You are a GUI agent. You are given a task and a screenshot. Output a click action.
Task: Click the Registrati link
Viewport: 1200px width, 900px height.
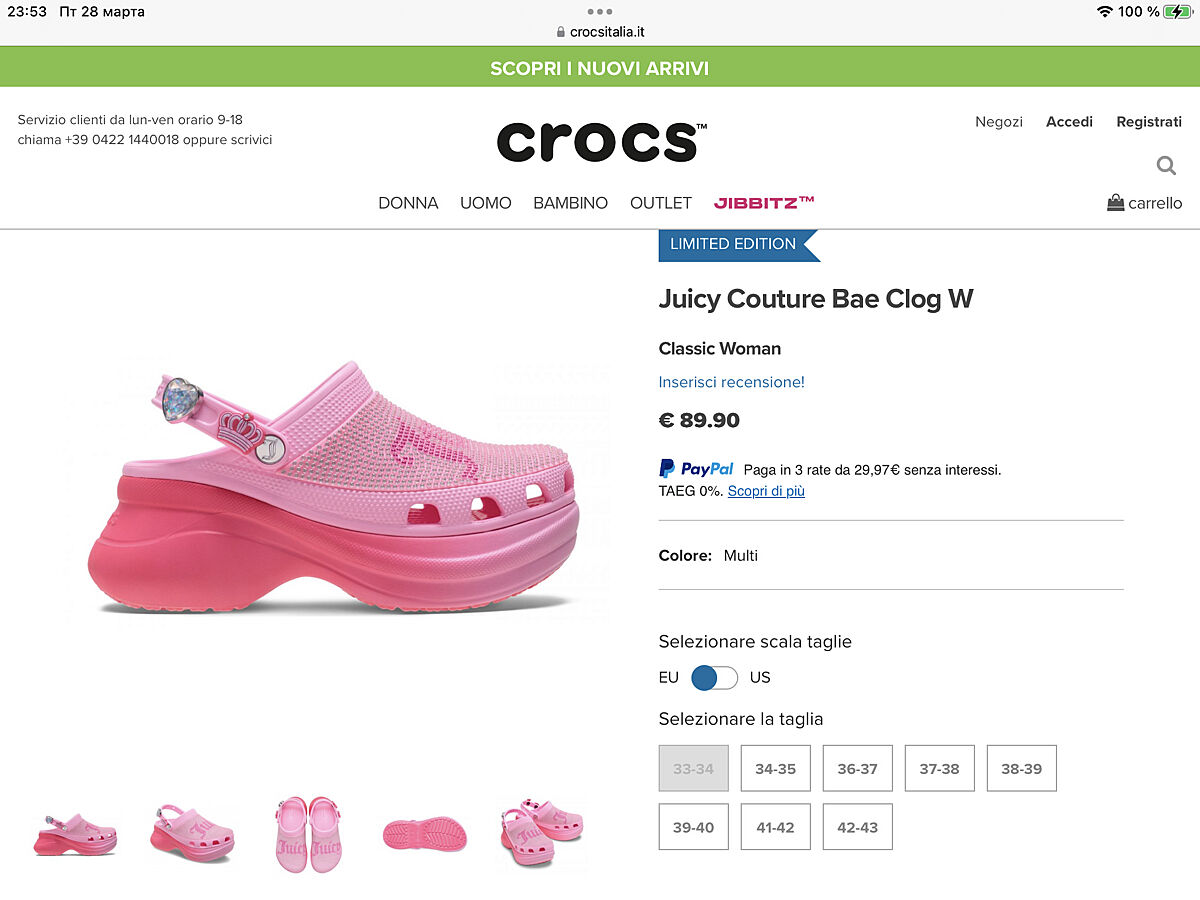coord(1149,121)
